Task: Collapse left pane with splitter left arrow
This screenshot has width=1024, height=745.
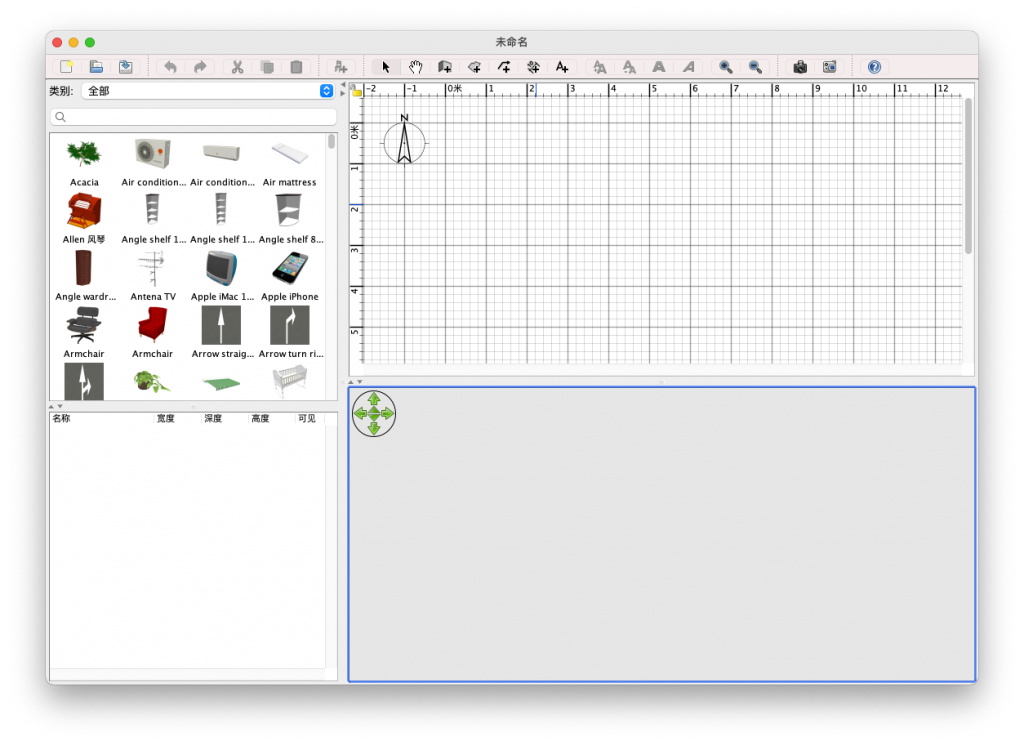Action: [x=343, y=85]
